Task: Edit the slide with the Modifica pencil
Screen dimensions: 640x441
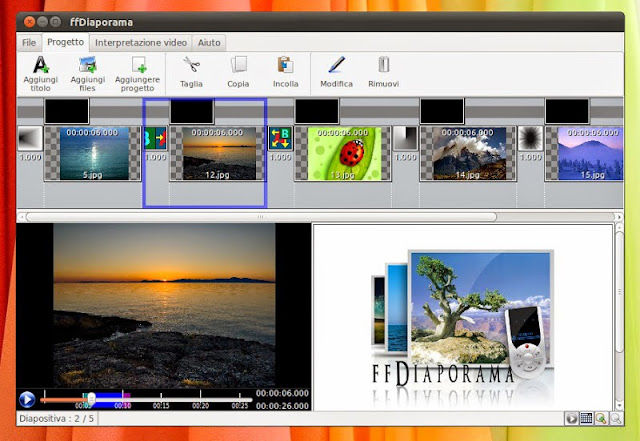Action: [x=336, y=65]
